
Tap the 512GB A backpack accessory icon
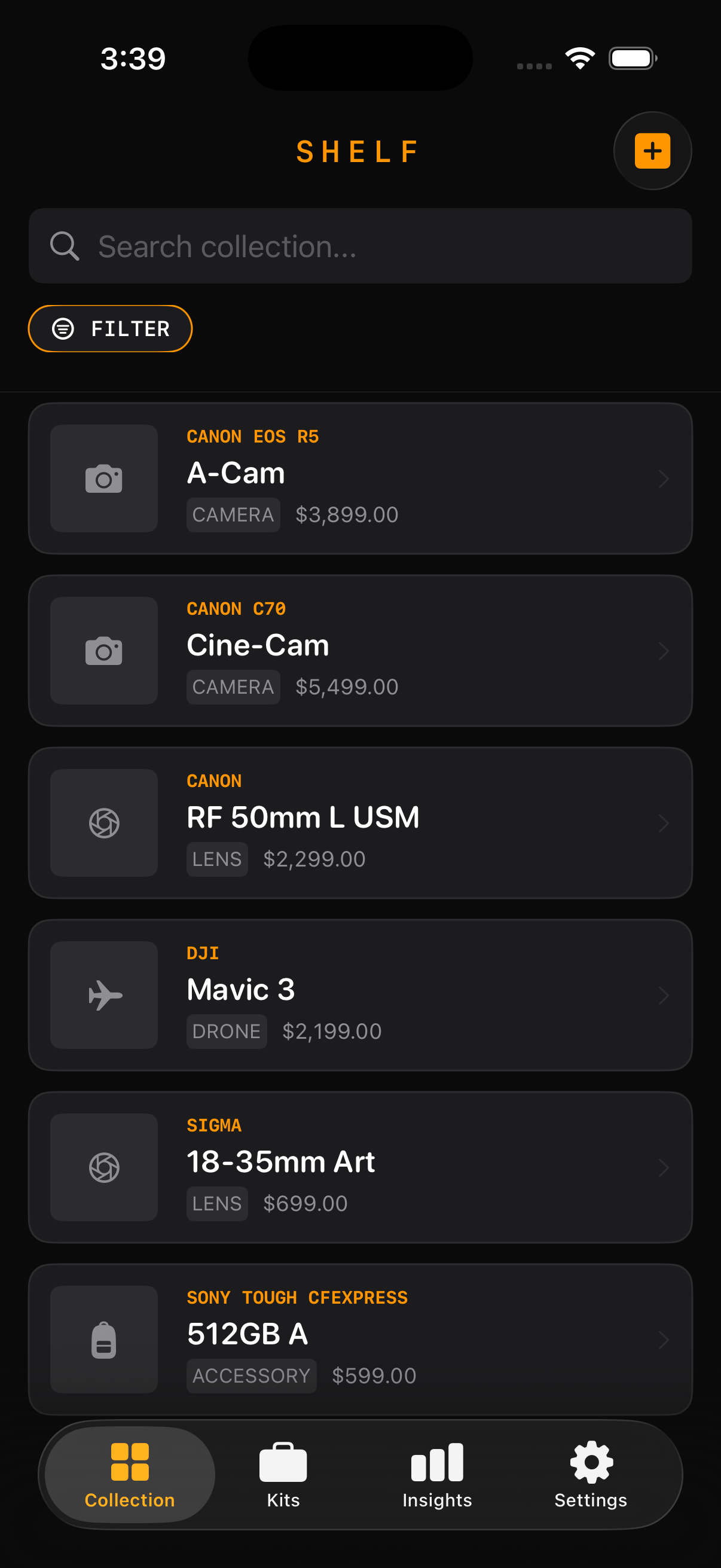pos(104,1339)
